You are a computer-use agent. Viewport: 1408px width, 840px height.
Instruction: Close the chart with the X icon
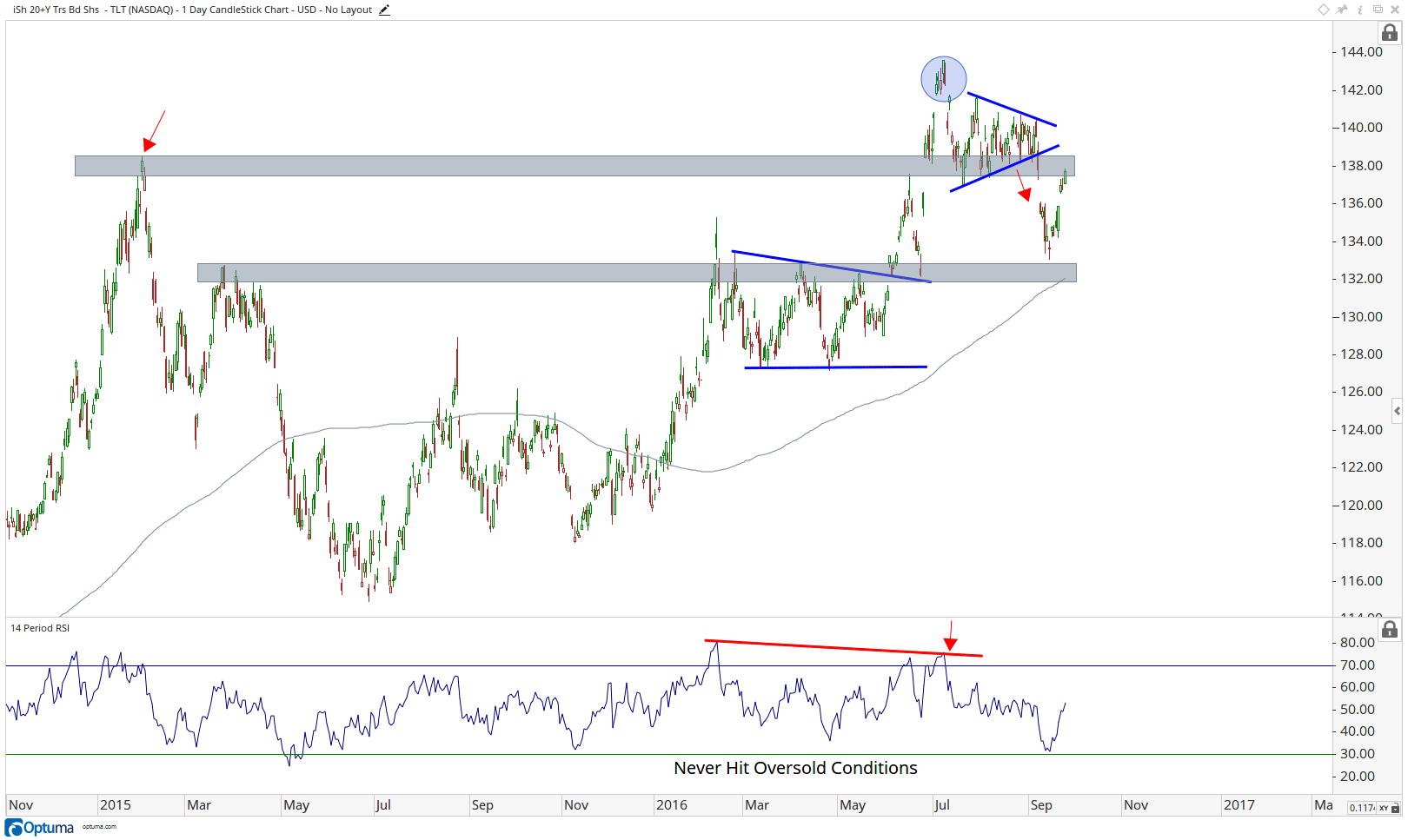pyautogui.click(x=1395, y=10)
